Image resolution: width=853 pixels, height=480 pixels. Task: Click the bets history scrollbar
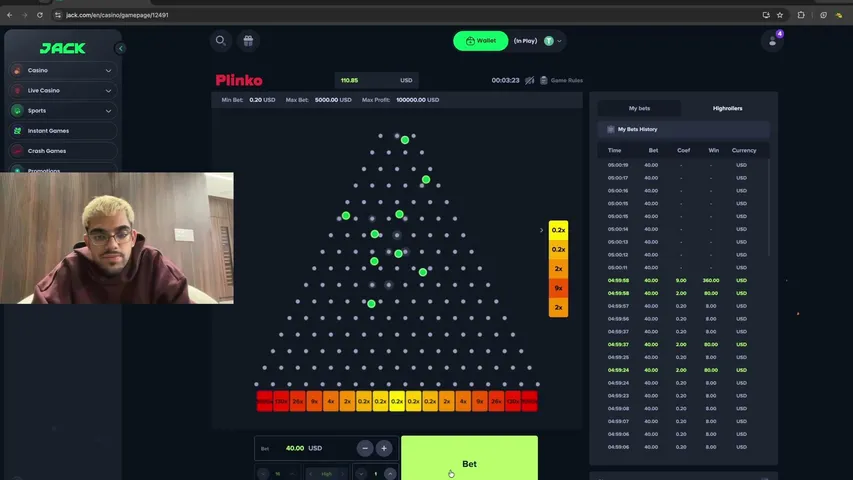(769, 207)
